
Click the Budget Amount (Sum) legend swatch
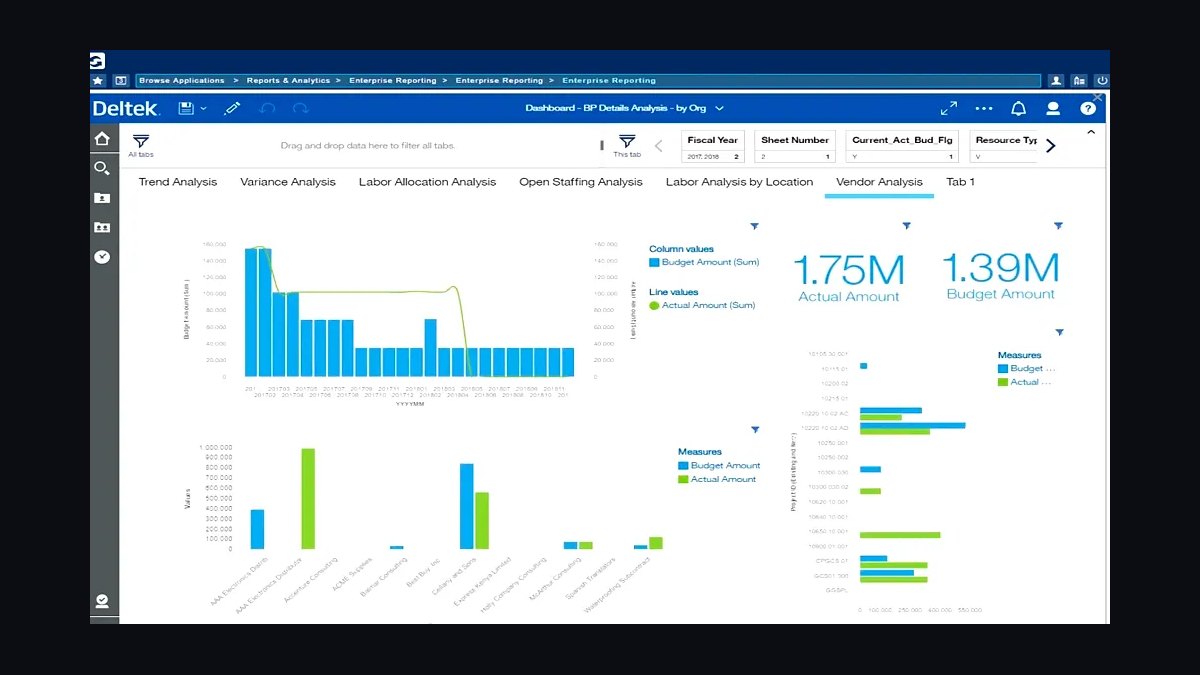pos(654,262)
